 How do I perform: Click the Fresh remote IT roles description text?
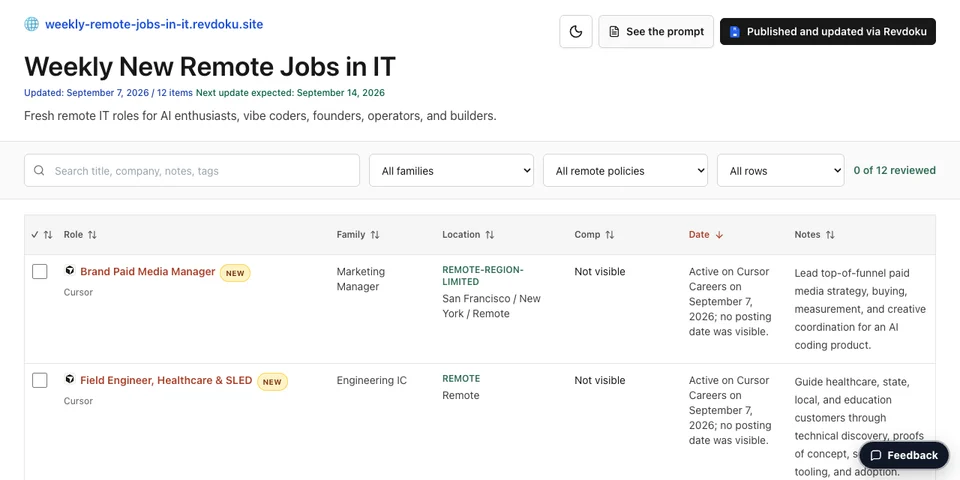[260, 116]
